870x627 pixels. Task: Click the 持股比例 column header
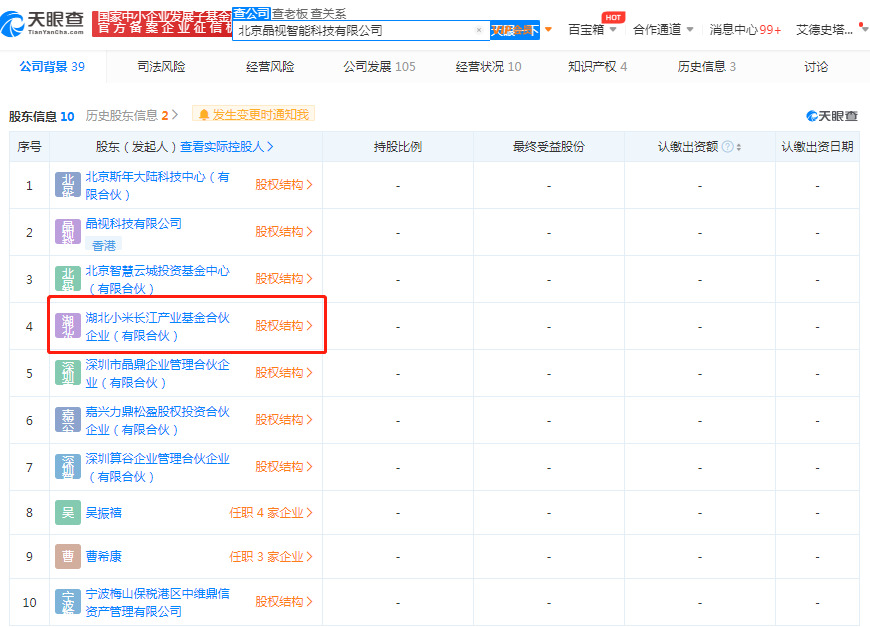tap(398, 146)
